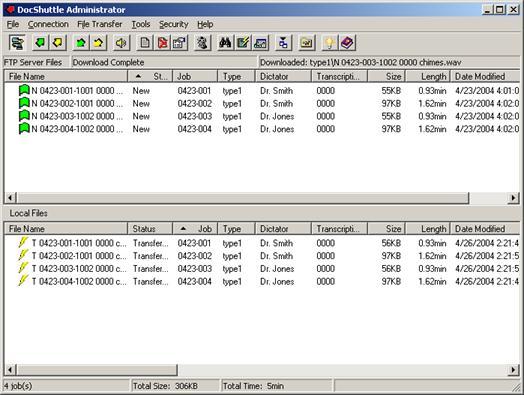Click right arrow of FTP server pane scrollbar
524x395 pixels.
point(513,198)
